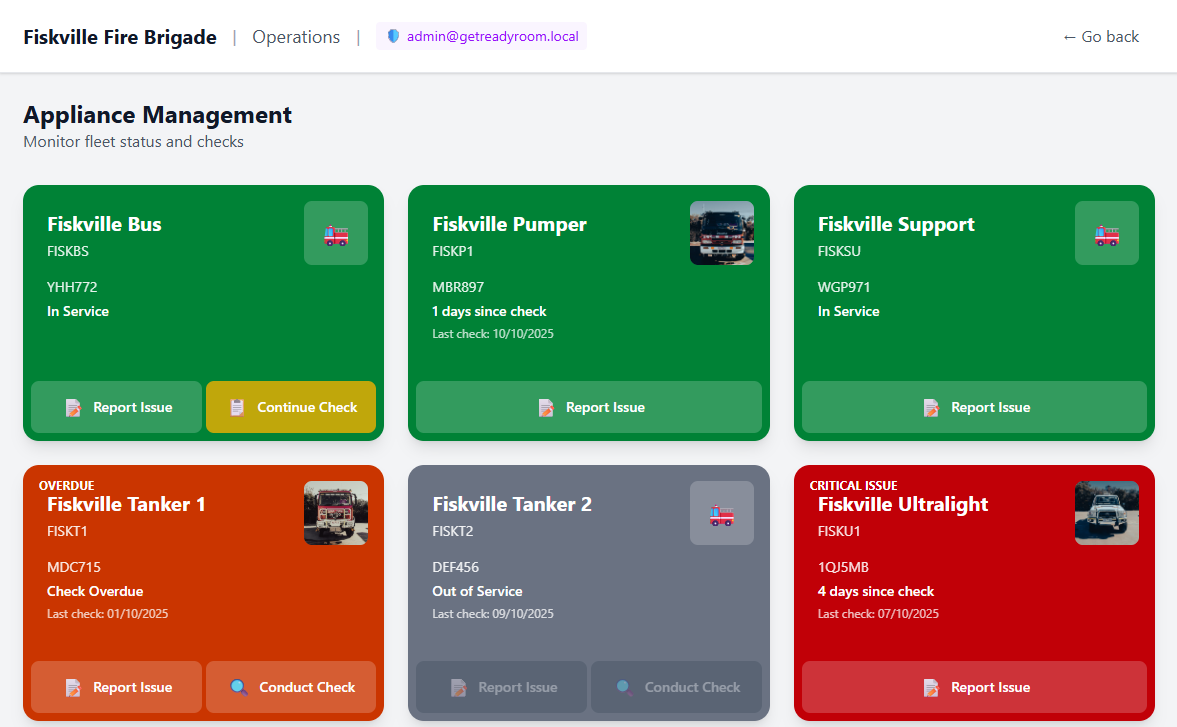Open the Fiskville Ultralight vehicle photo
Screen dimensions: 1177x727
(x=1106, y=513)
